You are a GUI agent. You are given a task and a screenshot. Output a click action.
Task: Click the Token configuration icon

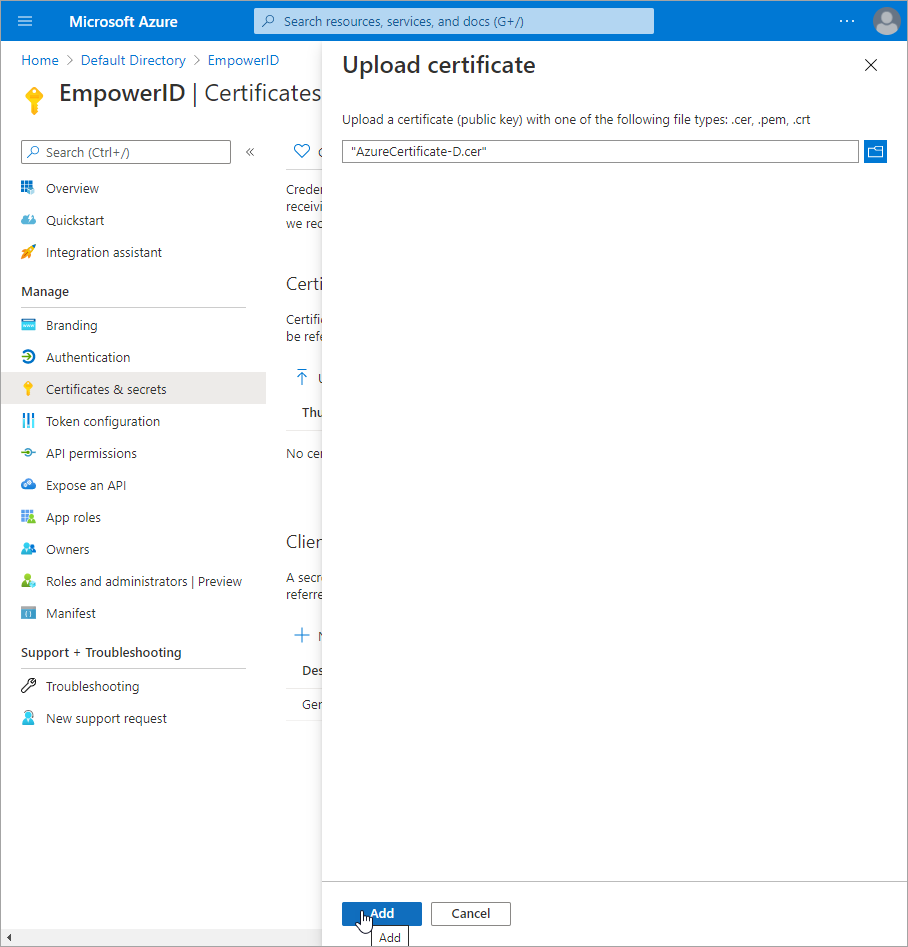(x=28, y=421)
